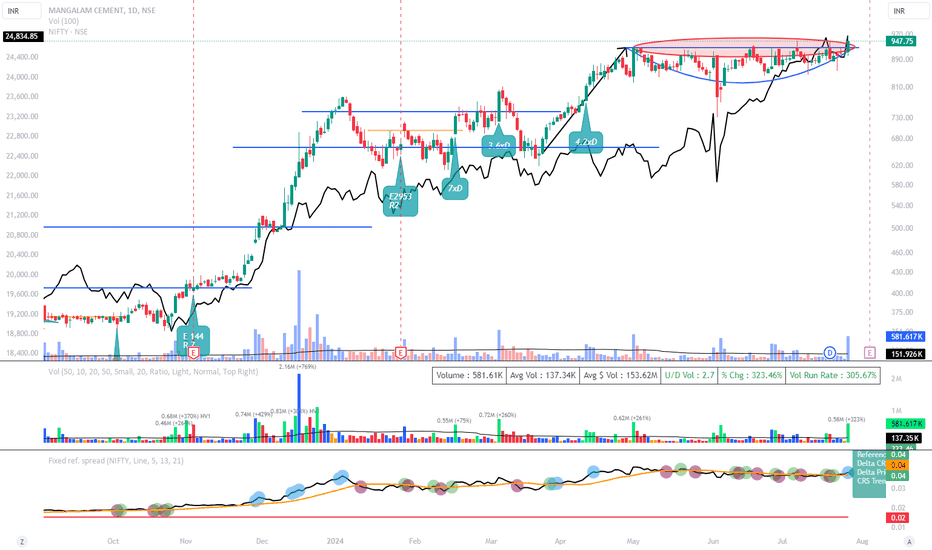Click the 2.16M (+769%) volume annotation
The image size is (932, 550).
[x=297, y=367]
